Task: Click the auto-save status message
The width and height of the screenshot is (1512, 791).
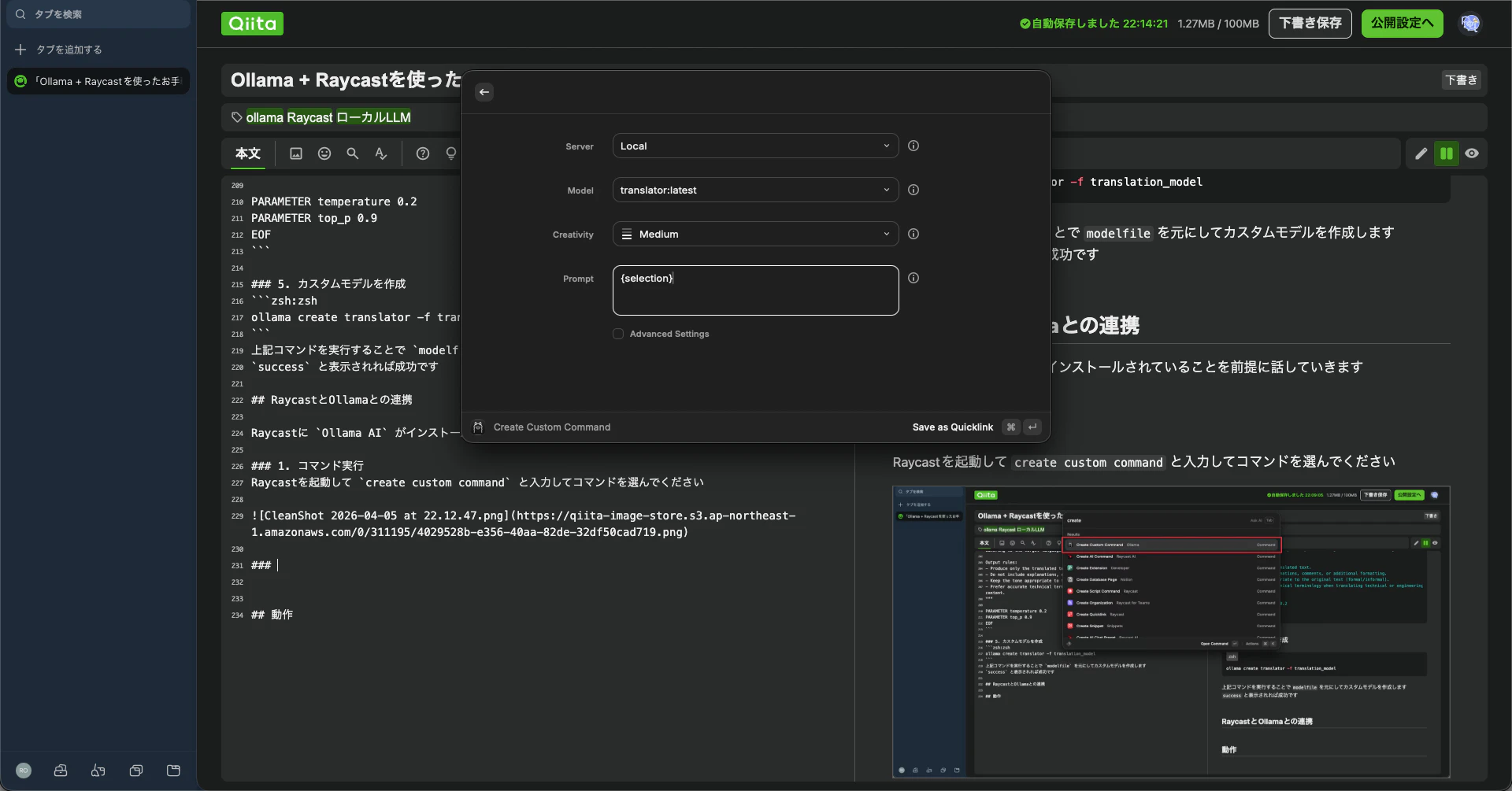Action: 1094,24
